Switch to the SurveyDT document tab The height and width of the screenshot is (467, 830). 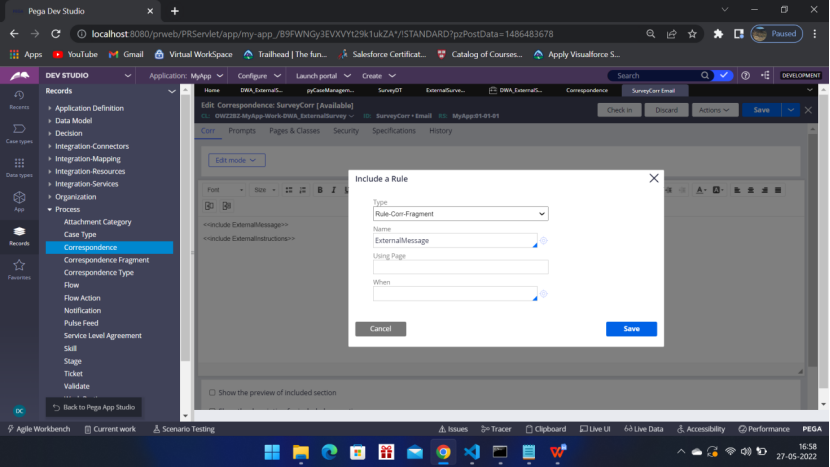(x=390, y=91)
